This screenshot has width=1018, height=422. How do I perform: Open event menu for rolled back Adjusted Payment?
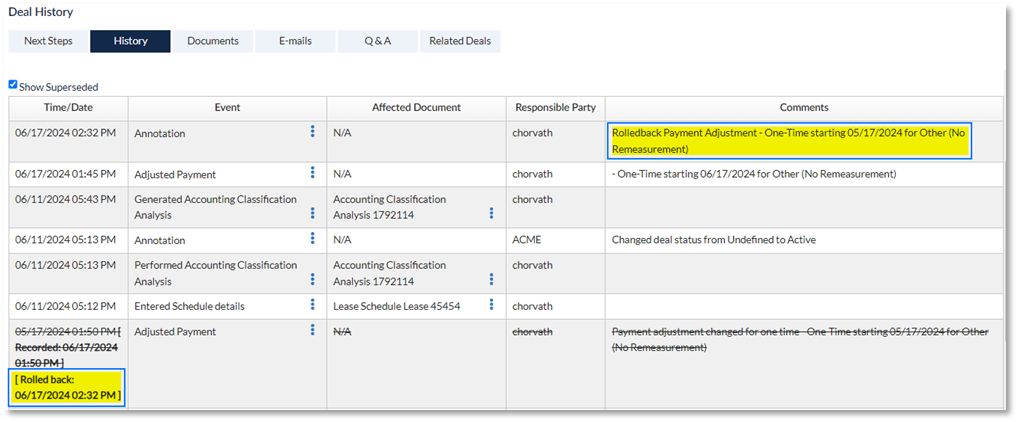click(312, 330)
